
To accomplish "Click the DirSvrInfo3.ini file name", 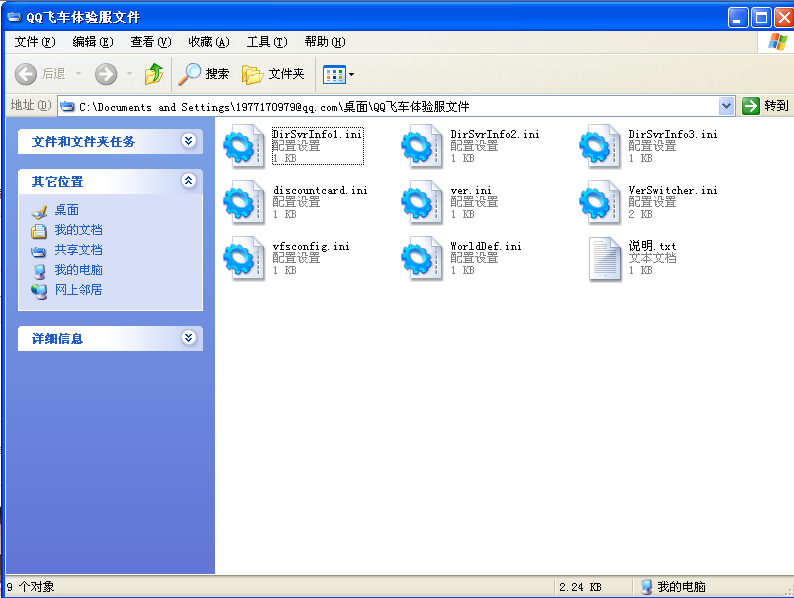I will click(x=673, y=134).
